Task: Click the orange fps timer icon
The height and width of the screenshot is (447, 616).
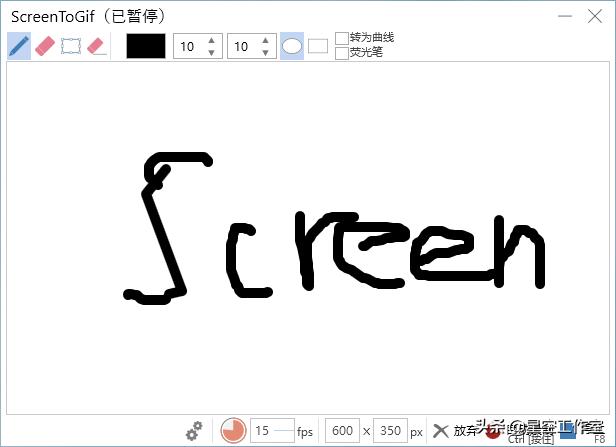Action: point(233,431)
